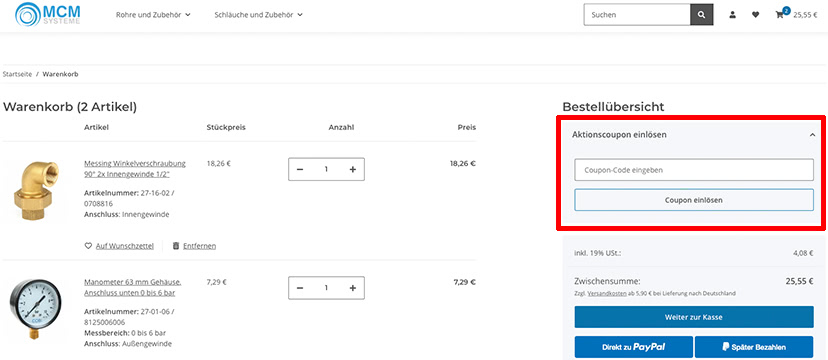This screenshot has height=360, width=828.
Task: Click the Warenkorb (2 Artikel) heading
Action: tap(70, 107)
